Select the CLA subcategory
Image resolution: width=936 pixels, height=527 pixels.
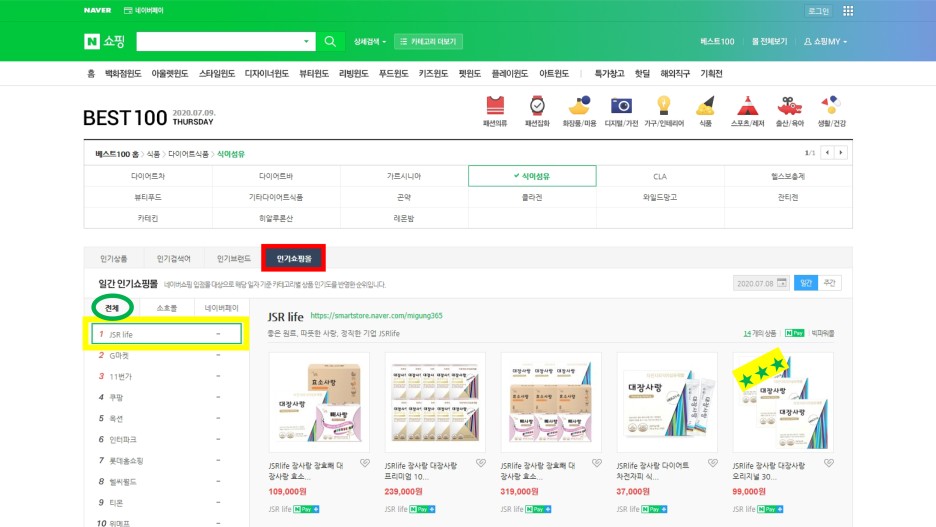[660, 176]
